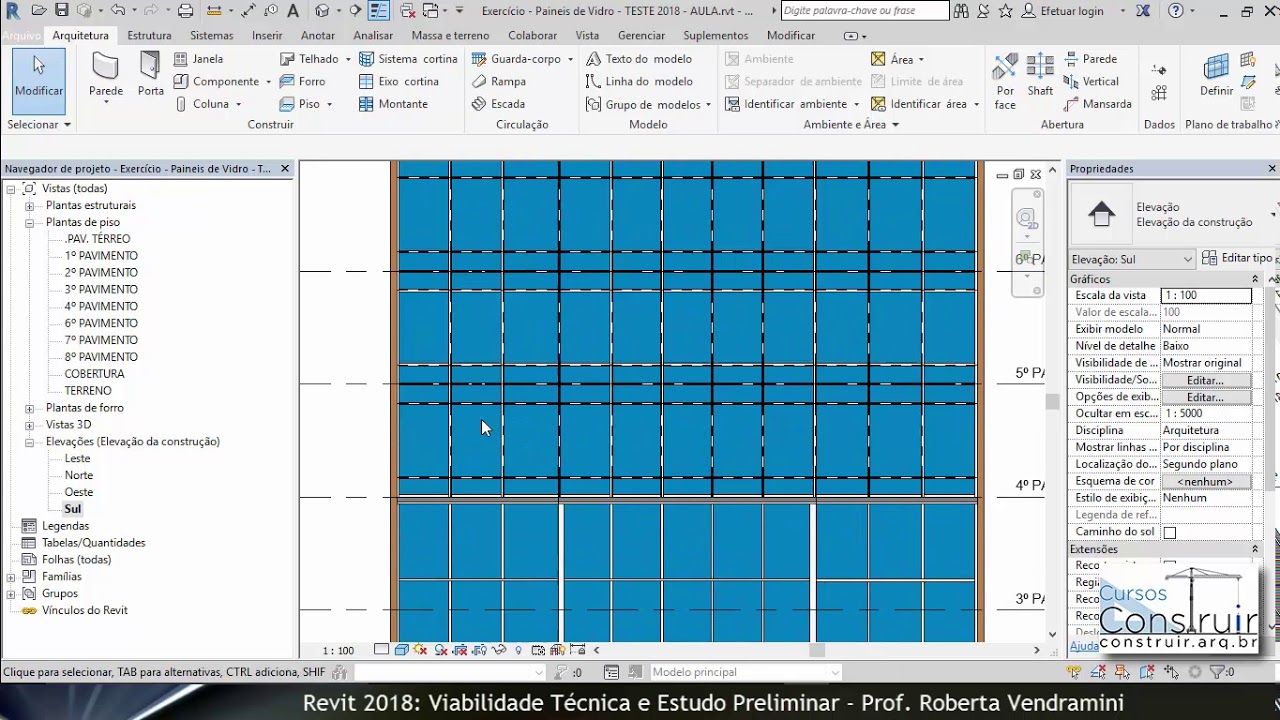Select the Vertical opening tool
The image size is (1280, 720).
tap(1090, 81)
